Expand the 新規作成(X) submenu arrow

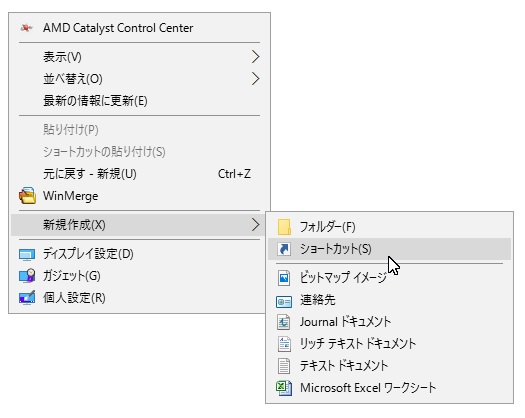click(x=255, y=225)
